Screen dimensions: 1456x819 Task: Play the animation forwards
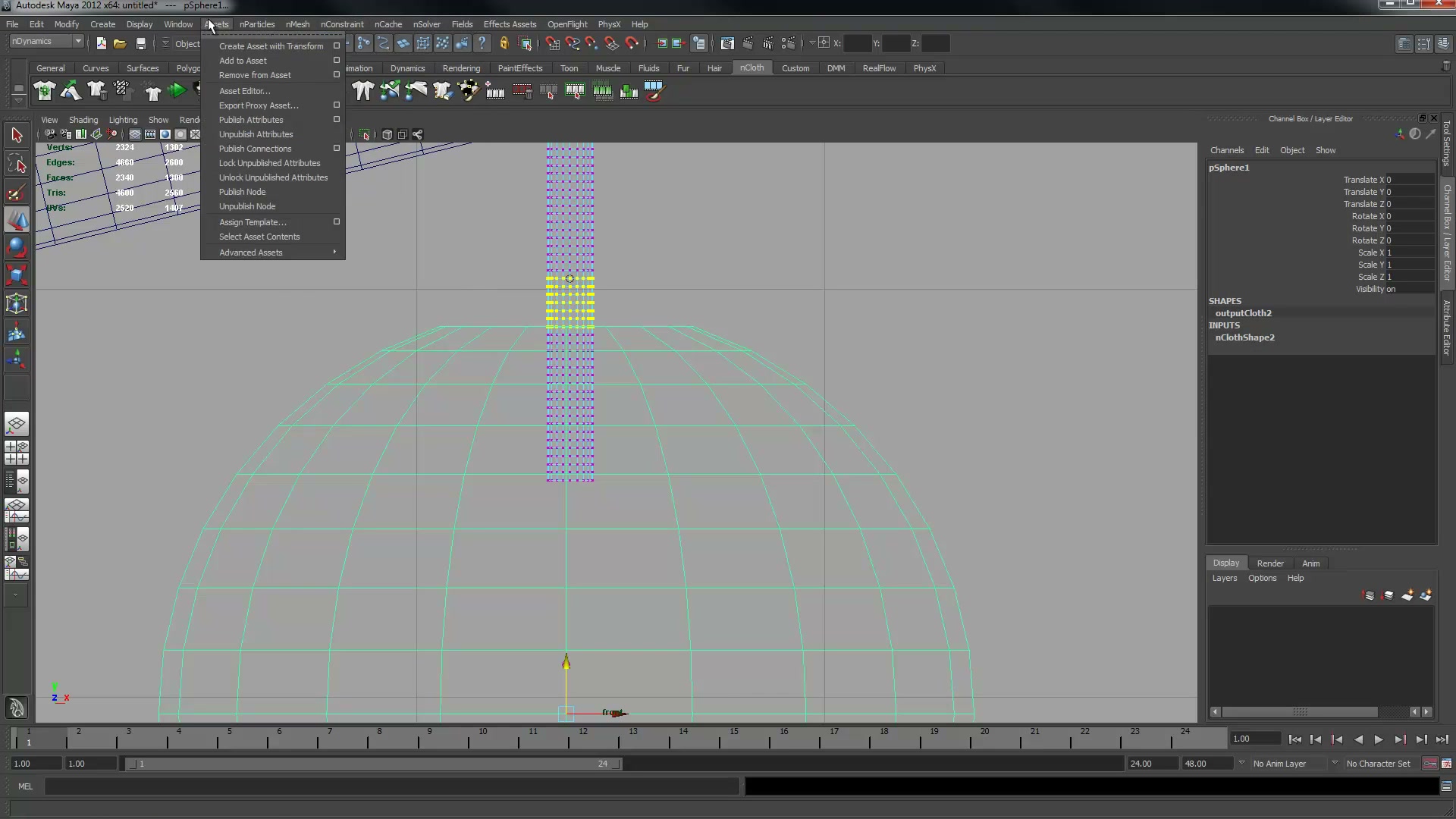pyautogui.click(x=1379, y=739)
